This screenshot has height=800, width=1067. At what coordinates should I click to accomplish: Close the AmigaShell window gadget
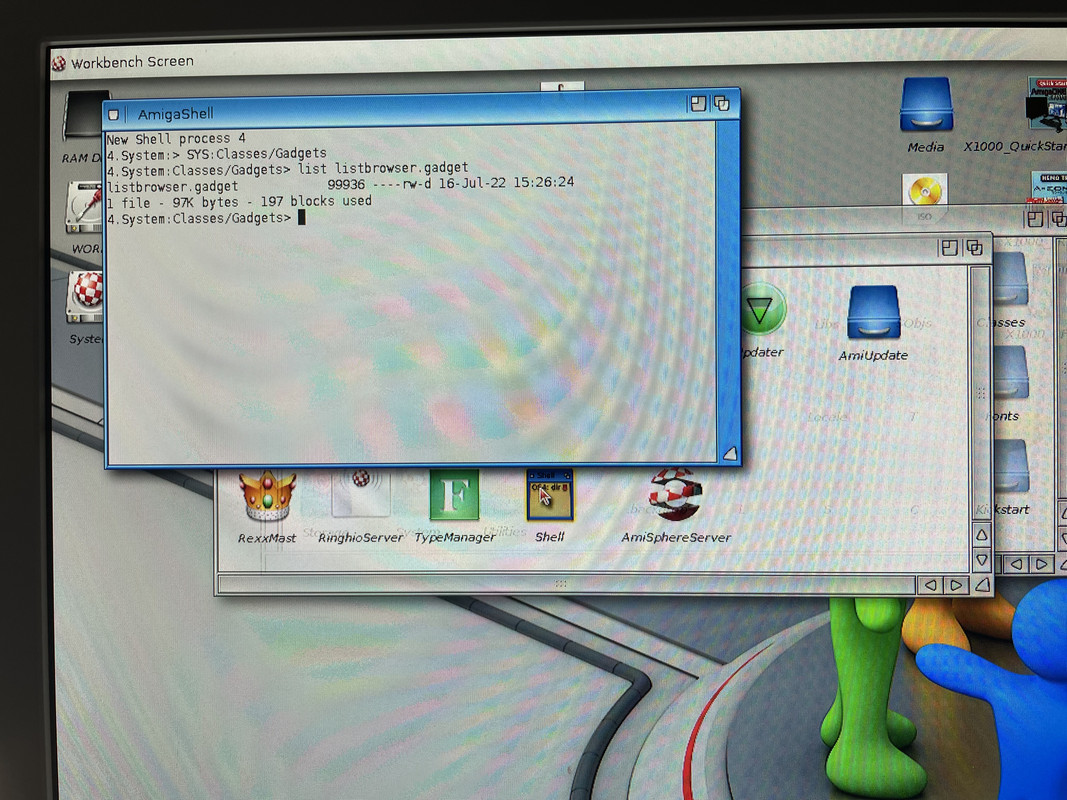pyautogui.click(x=114, y=114)
